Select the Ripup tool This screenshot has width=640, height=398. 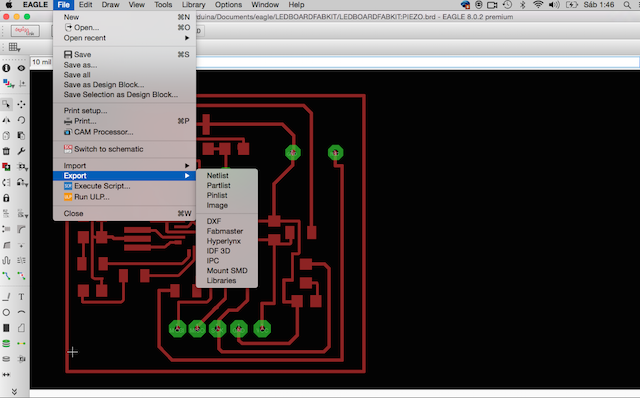click(21, 276)
